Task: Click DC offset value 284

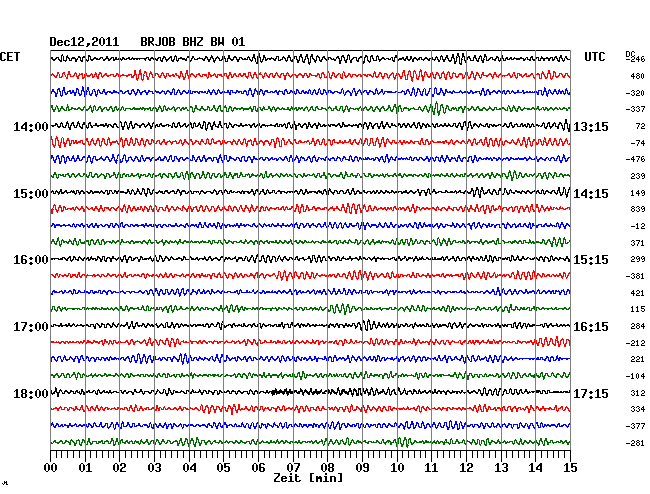Action: click(638, 326)
